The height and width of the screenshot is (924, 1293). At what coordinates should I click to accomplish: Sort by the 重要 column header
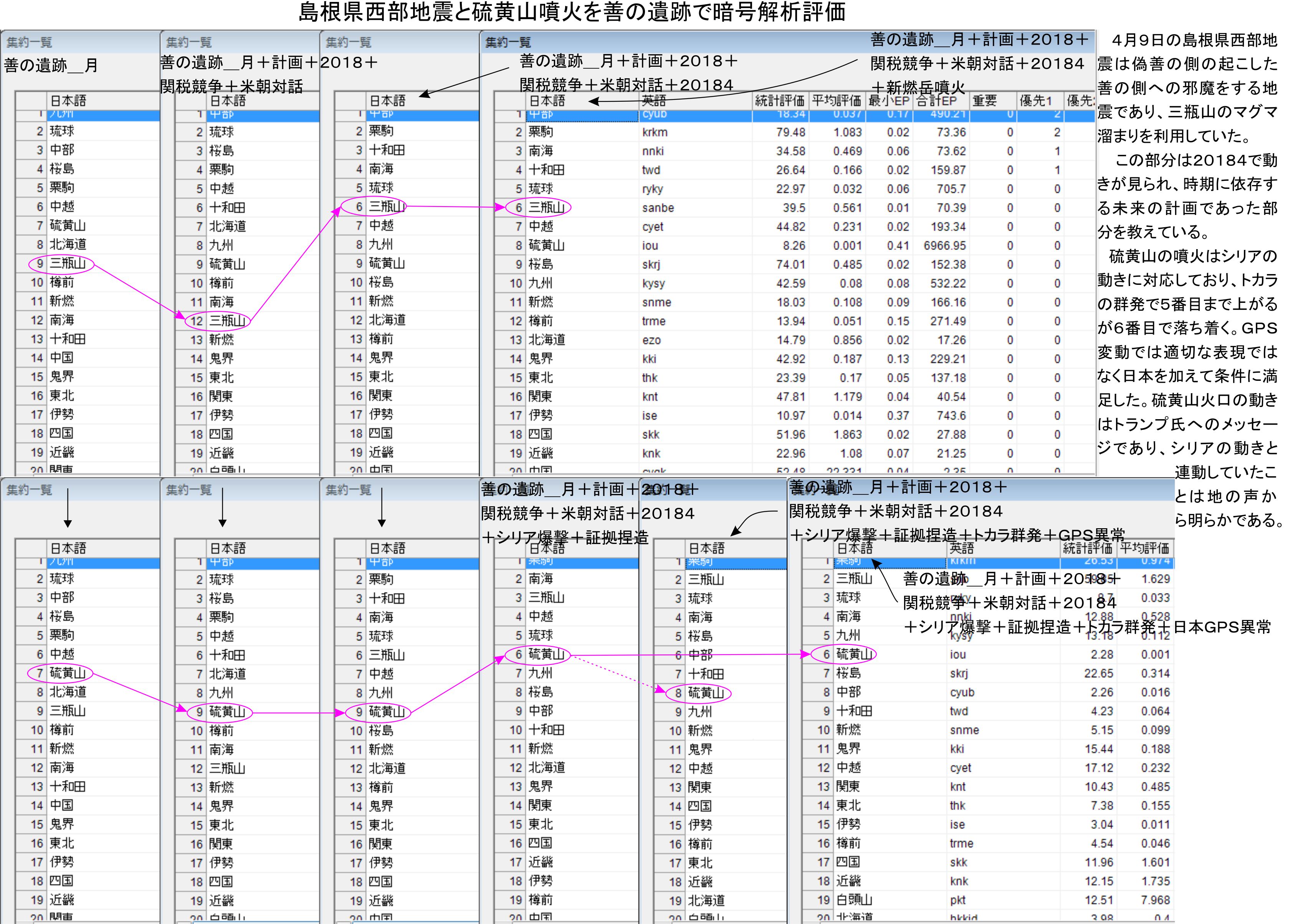point(984,101)
